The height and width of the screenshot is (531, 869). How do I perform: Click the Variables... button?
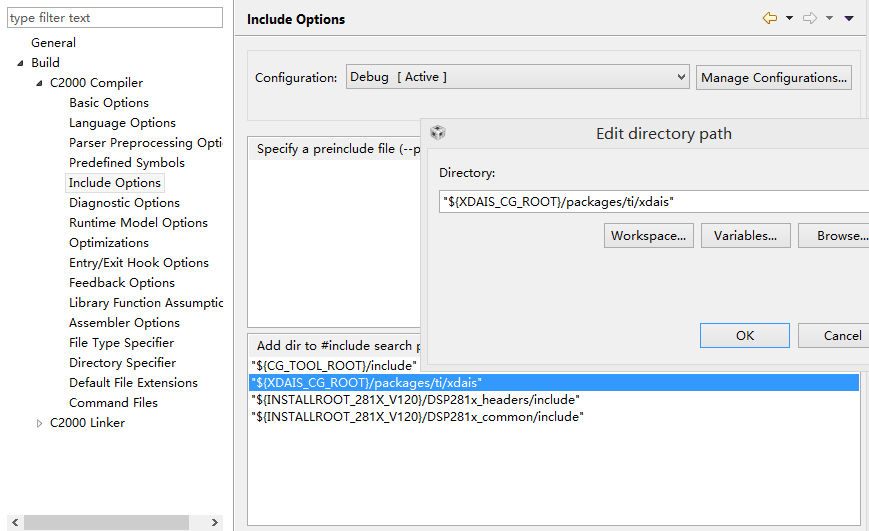(x=745, y=236)
